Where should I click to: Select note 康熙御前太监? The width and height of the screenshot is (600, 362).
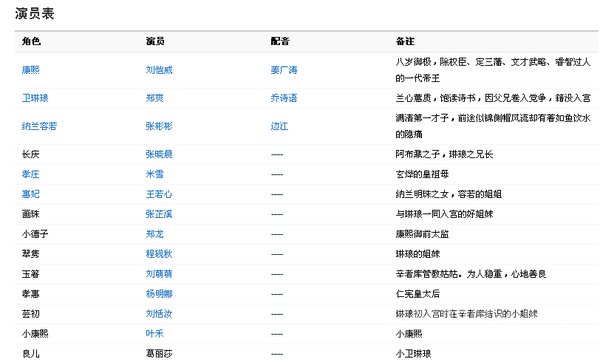coord(422,234)
